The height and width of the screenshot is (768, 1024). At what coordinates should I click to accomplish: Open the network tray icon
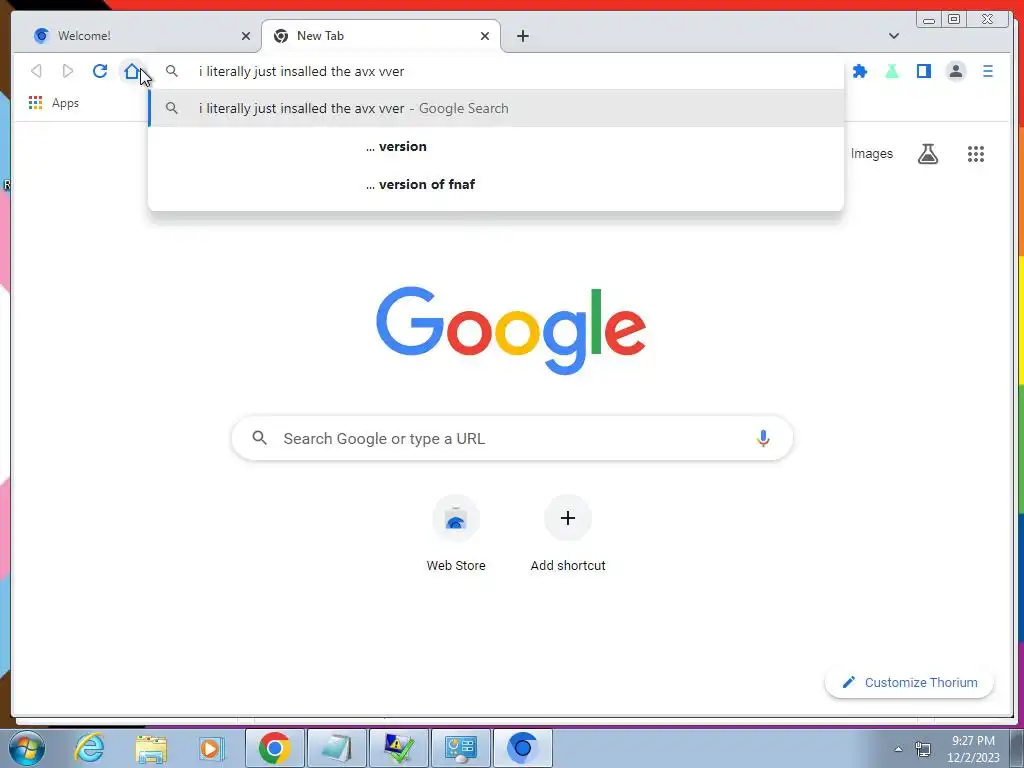point(923,749)
